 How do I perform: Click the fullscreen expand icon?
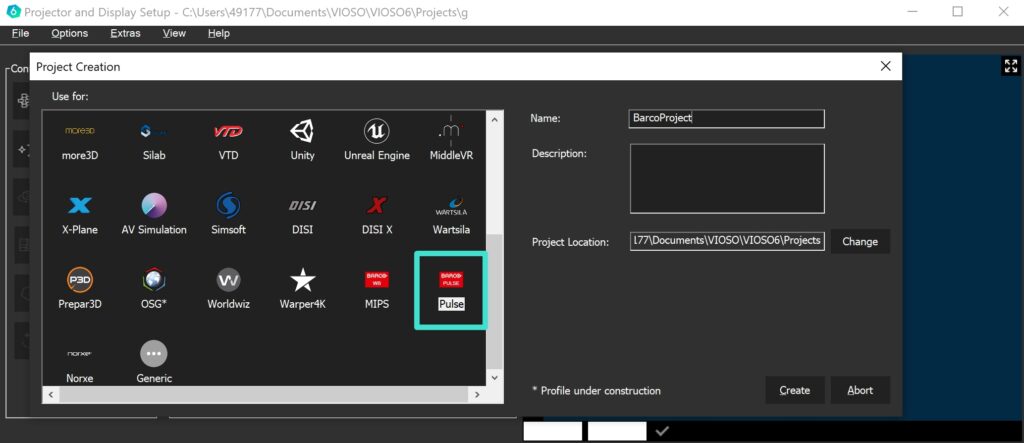pos(1010,65)
